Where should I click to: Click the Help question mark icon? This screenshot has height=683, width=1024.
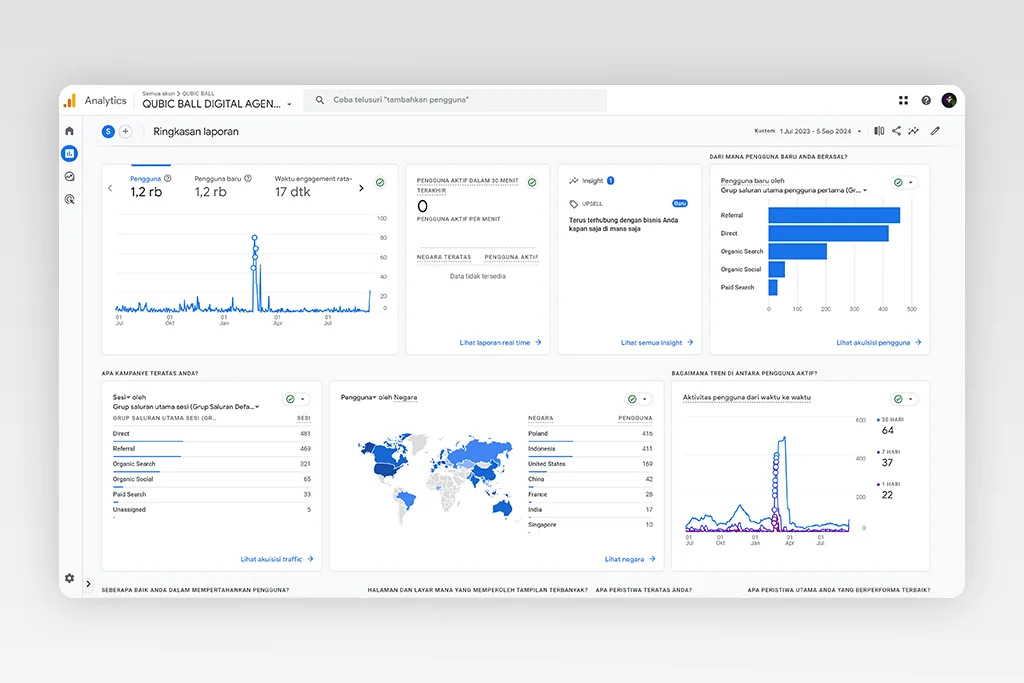coord(926,100)
